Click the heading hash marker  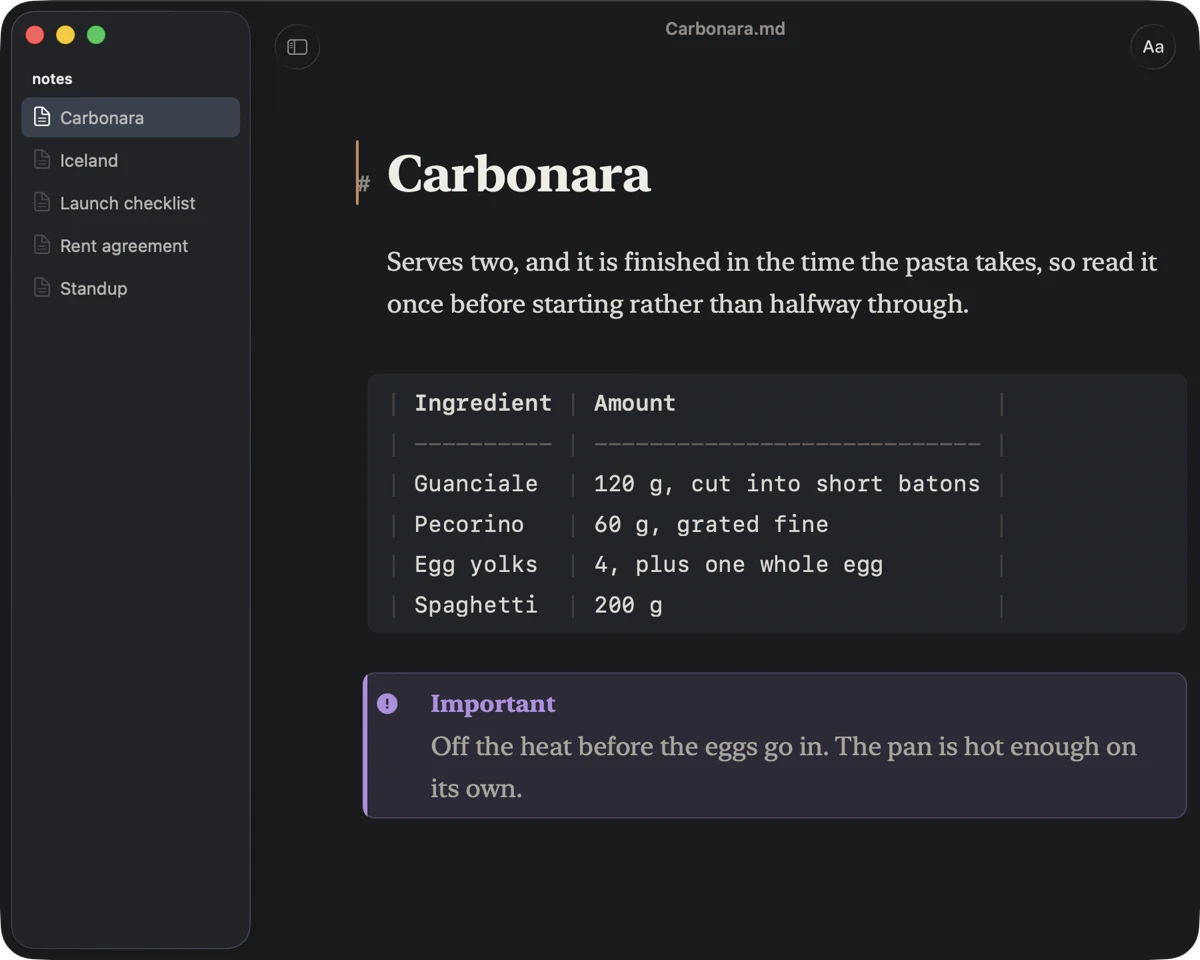(364, 183)
